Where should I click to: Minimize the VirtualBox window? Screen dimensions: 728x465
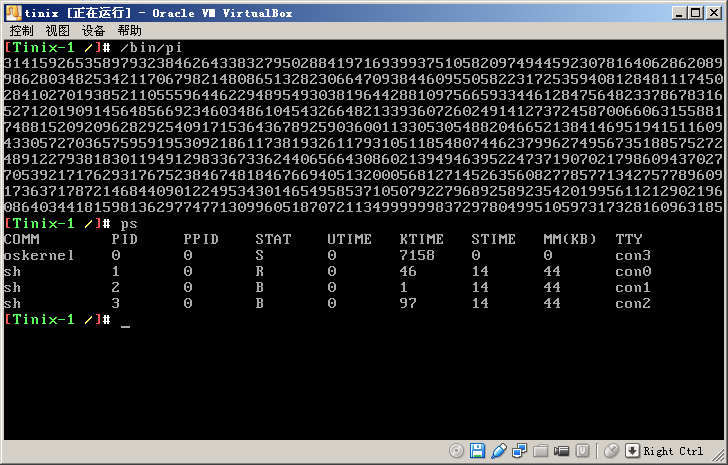[679, 13]
